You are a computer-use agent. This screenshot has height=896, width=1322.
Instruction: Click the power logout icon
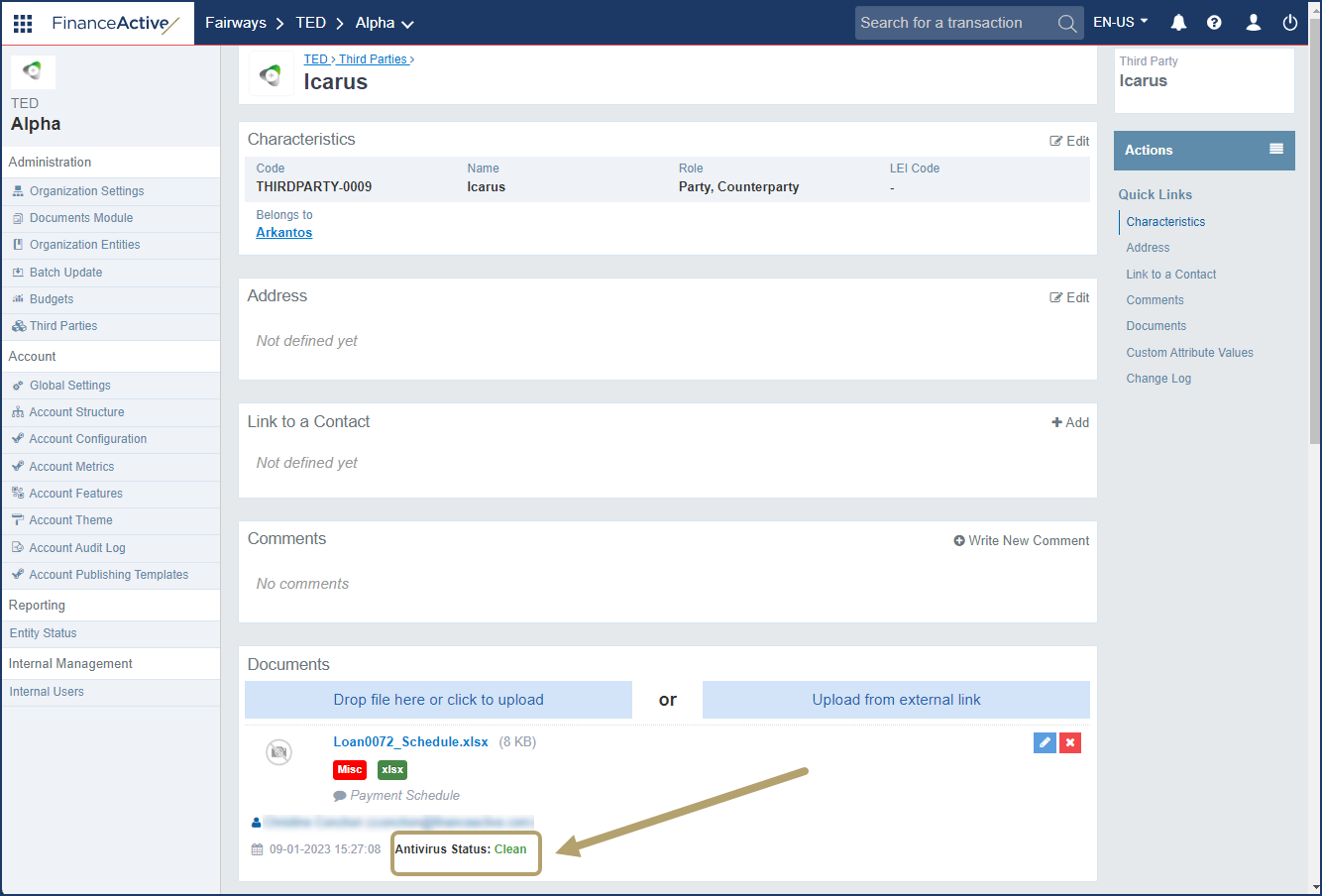(1289, 21)
